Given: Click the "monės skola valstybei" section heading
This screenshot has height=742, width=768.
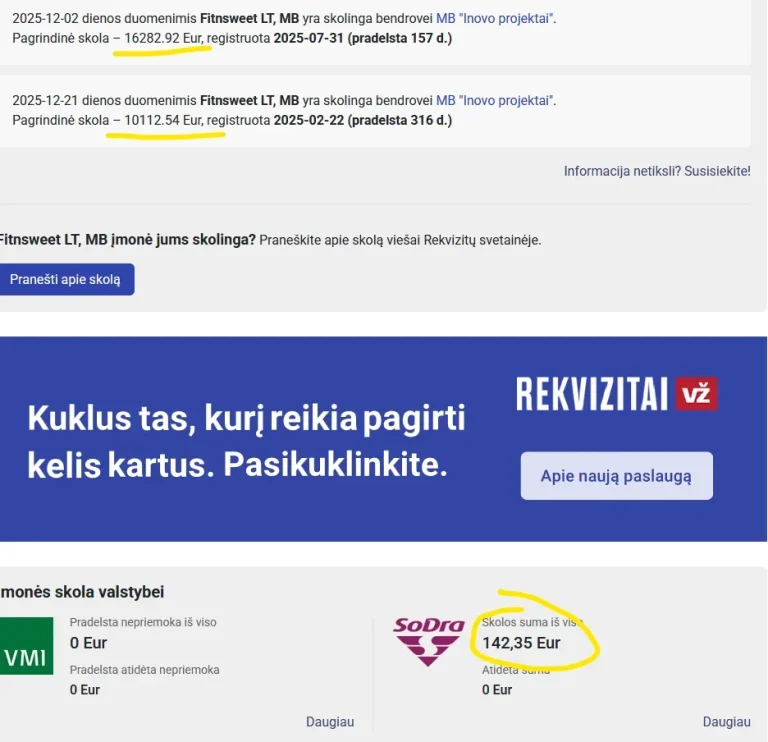Looking at the screenshot, I should point(82,592).
